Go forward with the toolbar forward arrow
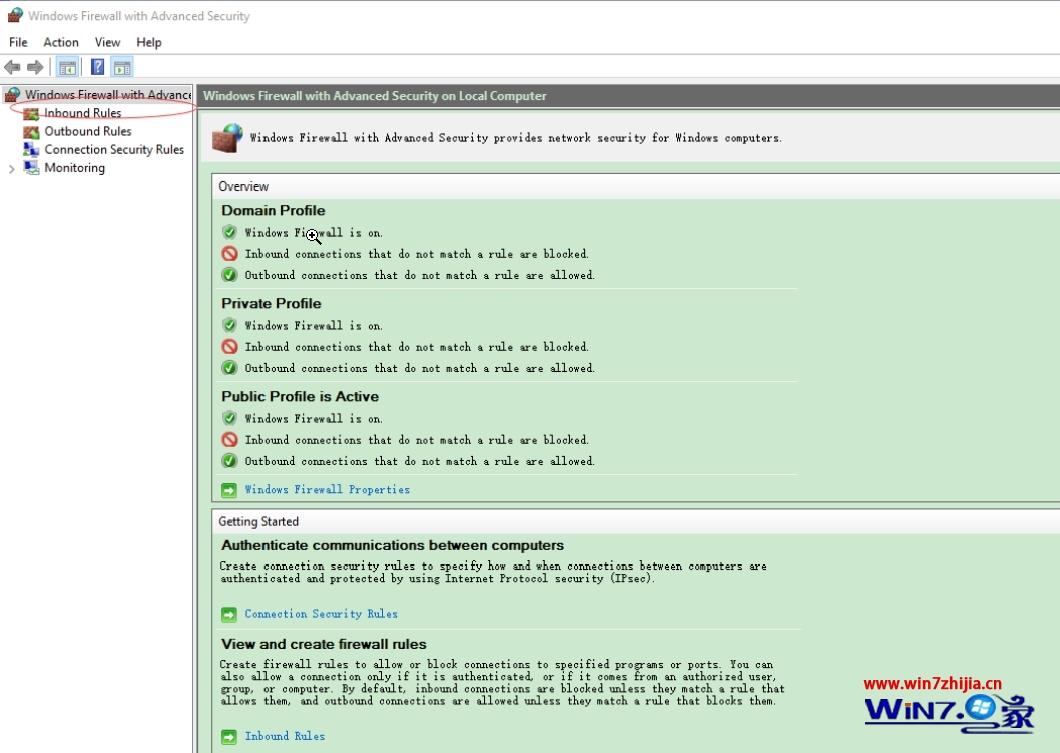Image resolution: width=1060 pixels, height=753 pixels. pos(35,67)
